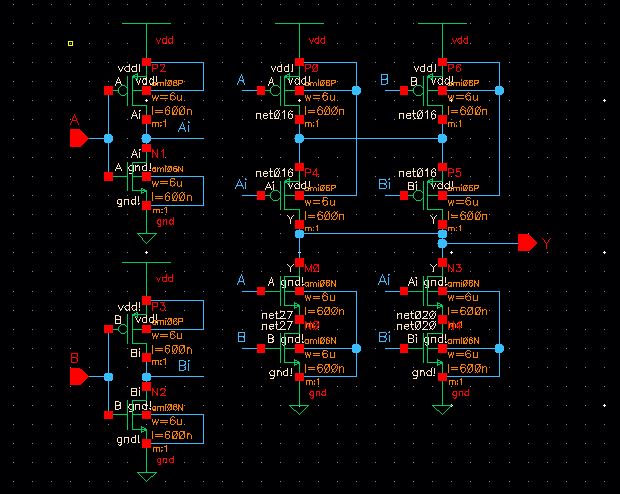
Task: Click the P5 transistor name label
Action: click(x=454, y=173)
